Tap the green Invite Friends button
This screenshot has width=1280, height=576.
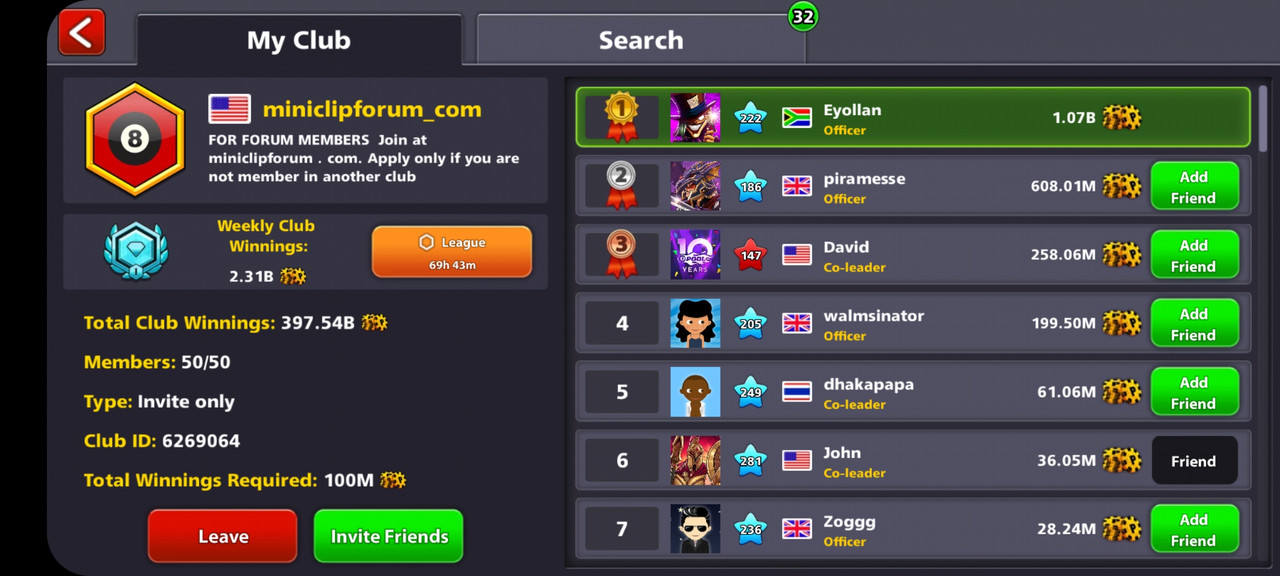(x=389, y=536)
